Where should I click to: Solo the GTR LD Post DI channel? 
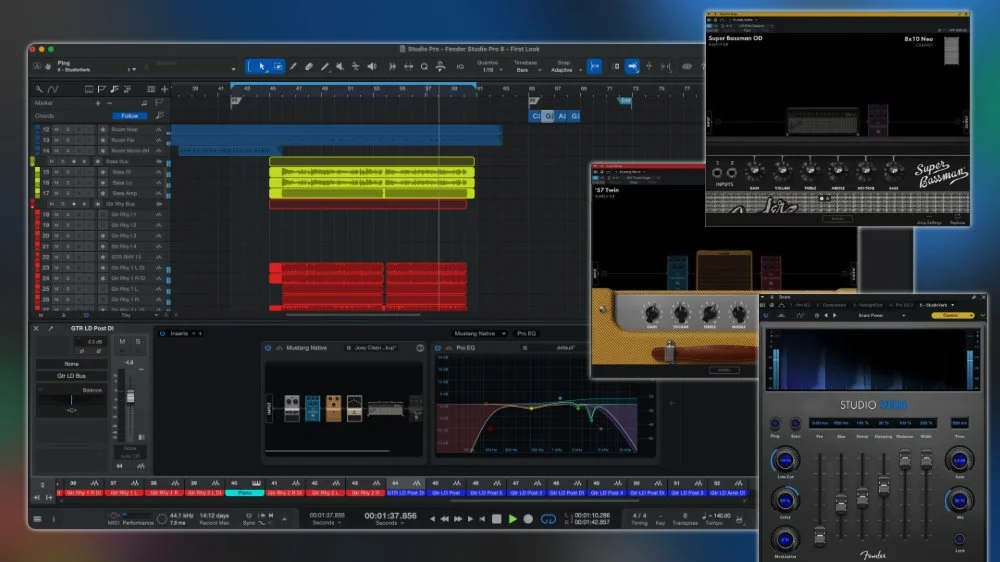coord(139,342)
